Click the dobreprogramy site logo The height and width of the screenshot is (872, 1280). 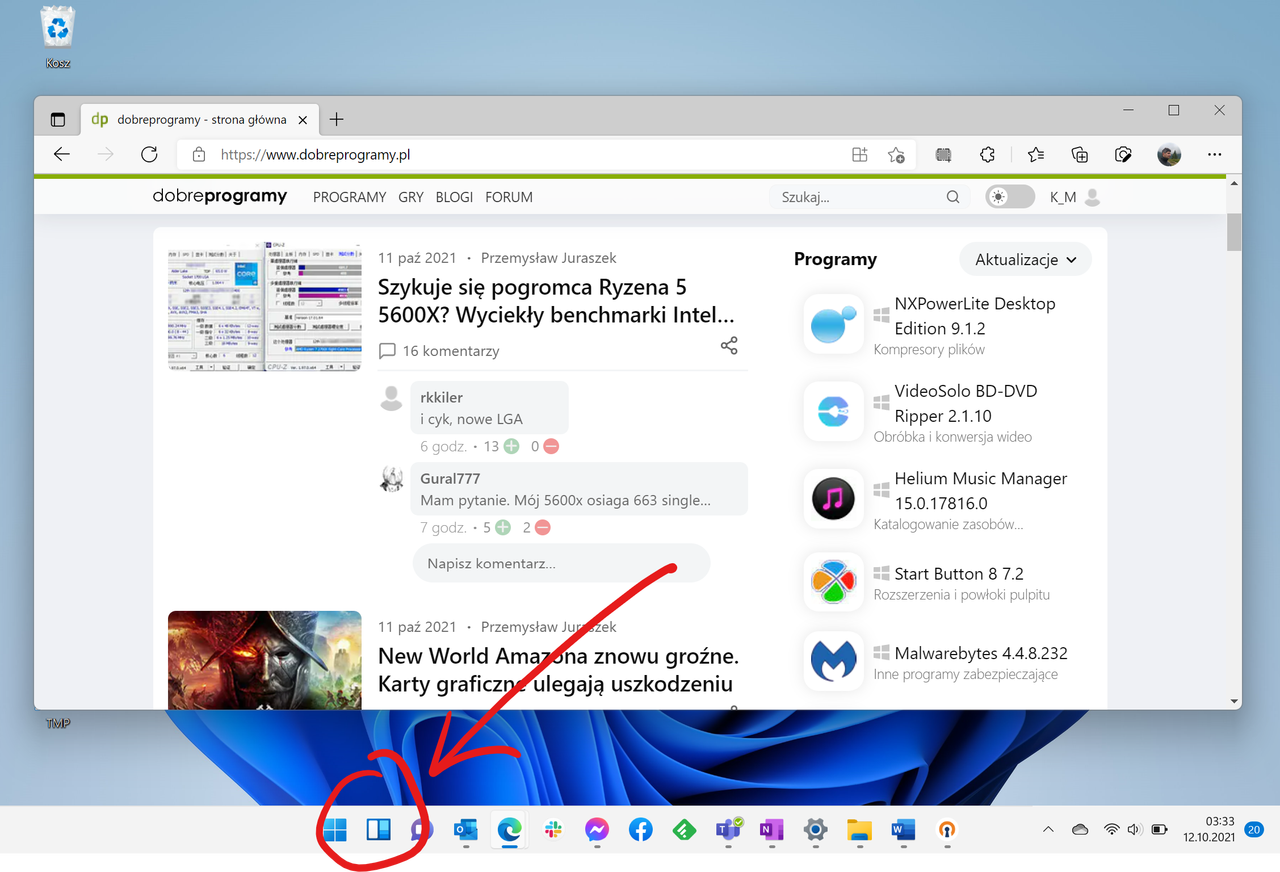click(x=220, y=196)
